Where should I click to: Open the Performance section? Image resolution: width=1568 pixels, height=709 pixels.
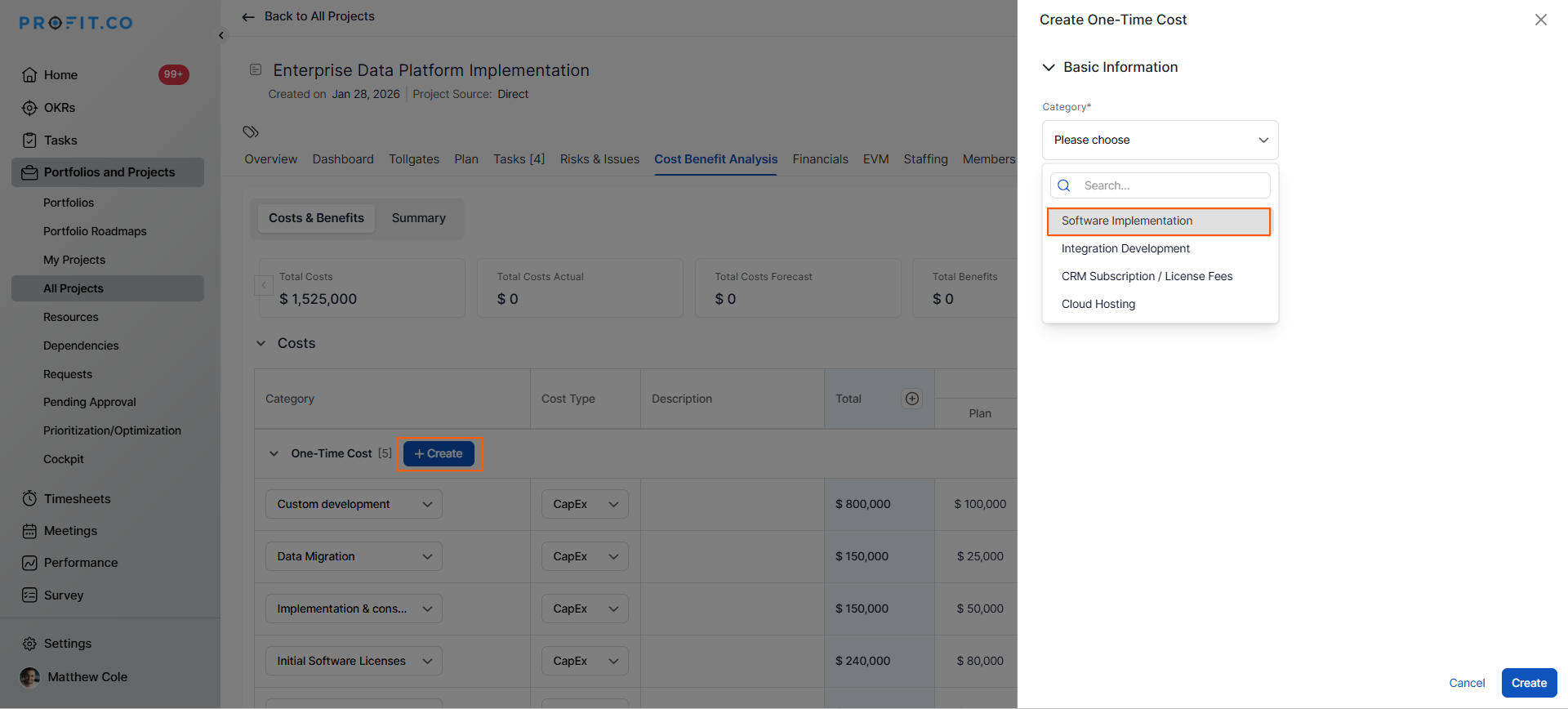click(80, 563)
